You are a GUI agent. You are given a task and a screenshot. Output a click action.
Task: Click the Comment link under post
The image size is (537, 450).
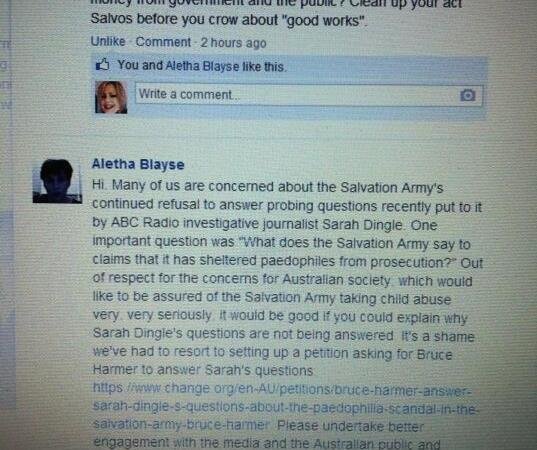pos(163,42)
